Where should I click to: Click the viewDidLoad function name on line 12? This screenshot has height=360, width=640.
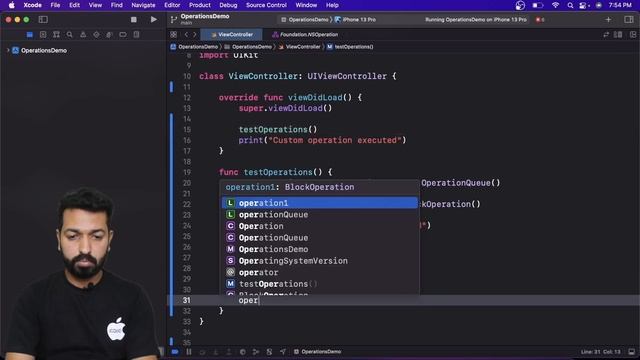click(x=315, y=98)
